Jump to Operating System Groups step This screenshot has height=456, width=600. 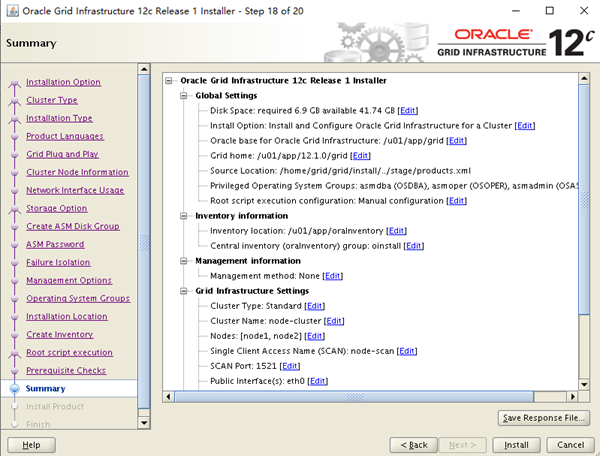coord(78,298)
